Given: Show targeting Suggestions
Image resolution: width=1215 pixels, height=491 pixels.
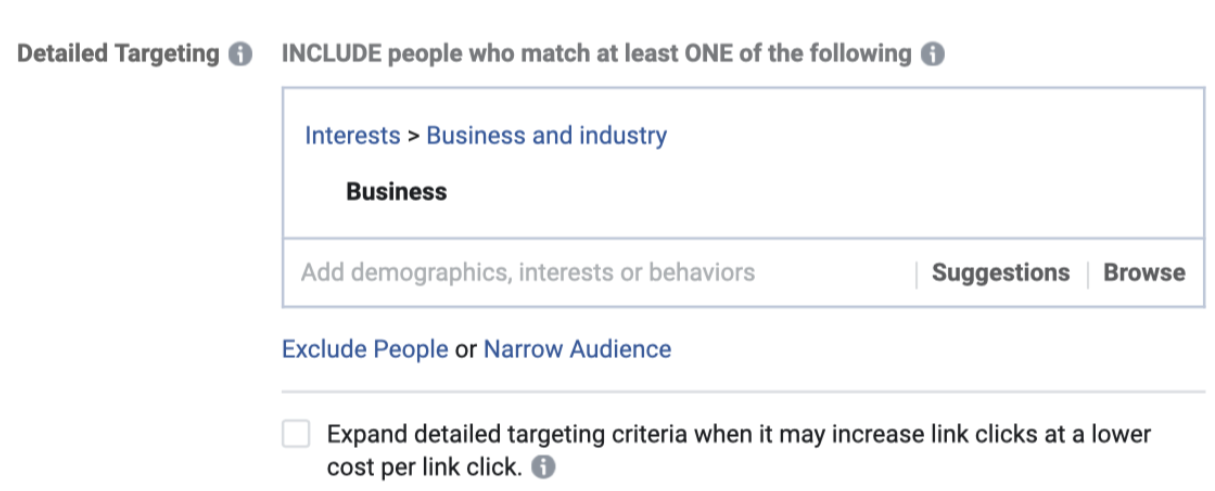Looking at the screenshot, I should [1000, 273].
